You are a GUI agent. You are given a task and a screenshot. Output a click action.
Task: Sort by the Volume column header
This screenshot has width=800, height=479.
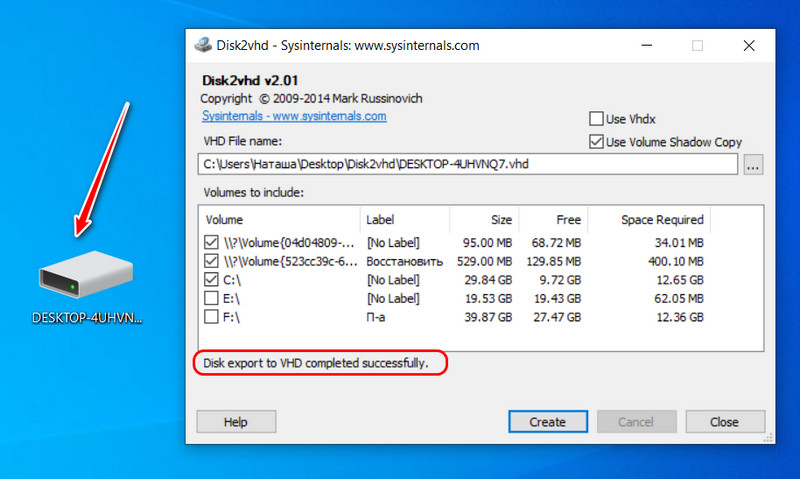tap(280, 220)
